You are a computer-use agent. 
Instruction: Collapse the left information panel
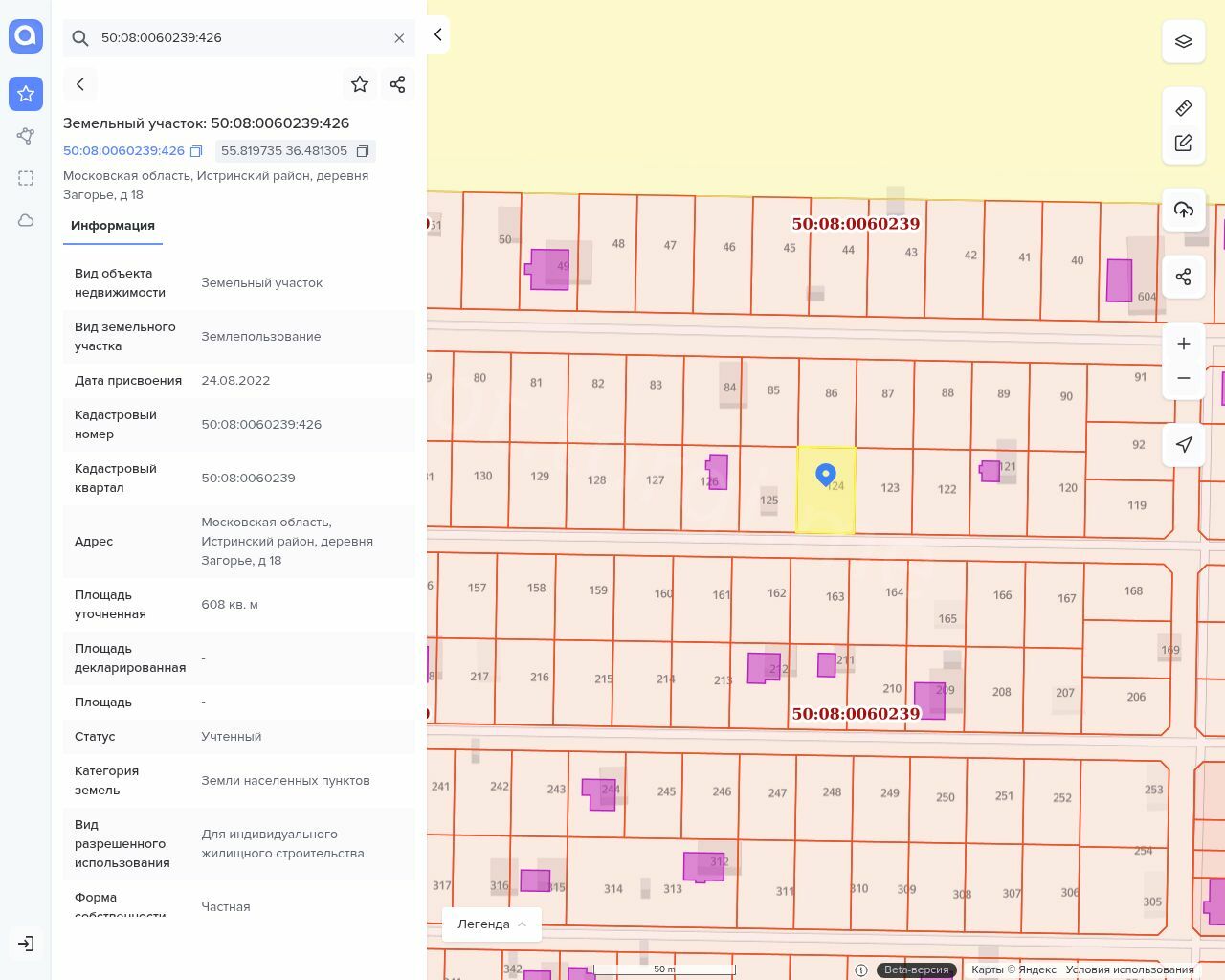pyautogui.click(x=437, y=34)
